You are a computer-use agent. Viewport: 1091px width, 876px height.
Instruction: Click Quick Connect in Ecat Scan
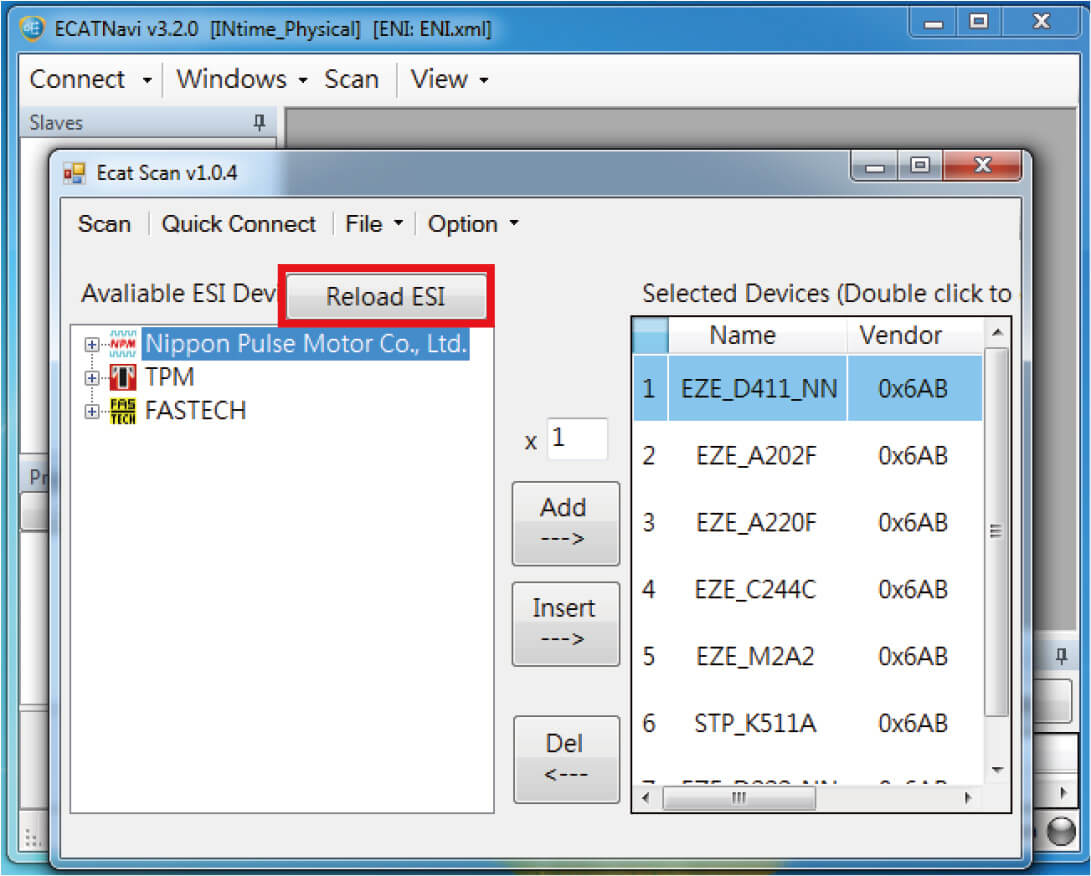[238, 224]
